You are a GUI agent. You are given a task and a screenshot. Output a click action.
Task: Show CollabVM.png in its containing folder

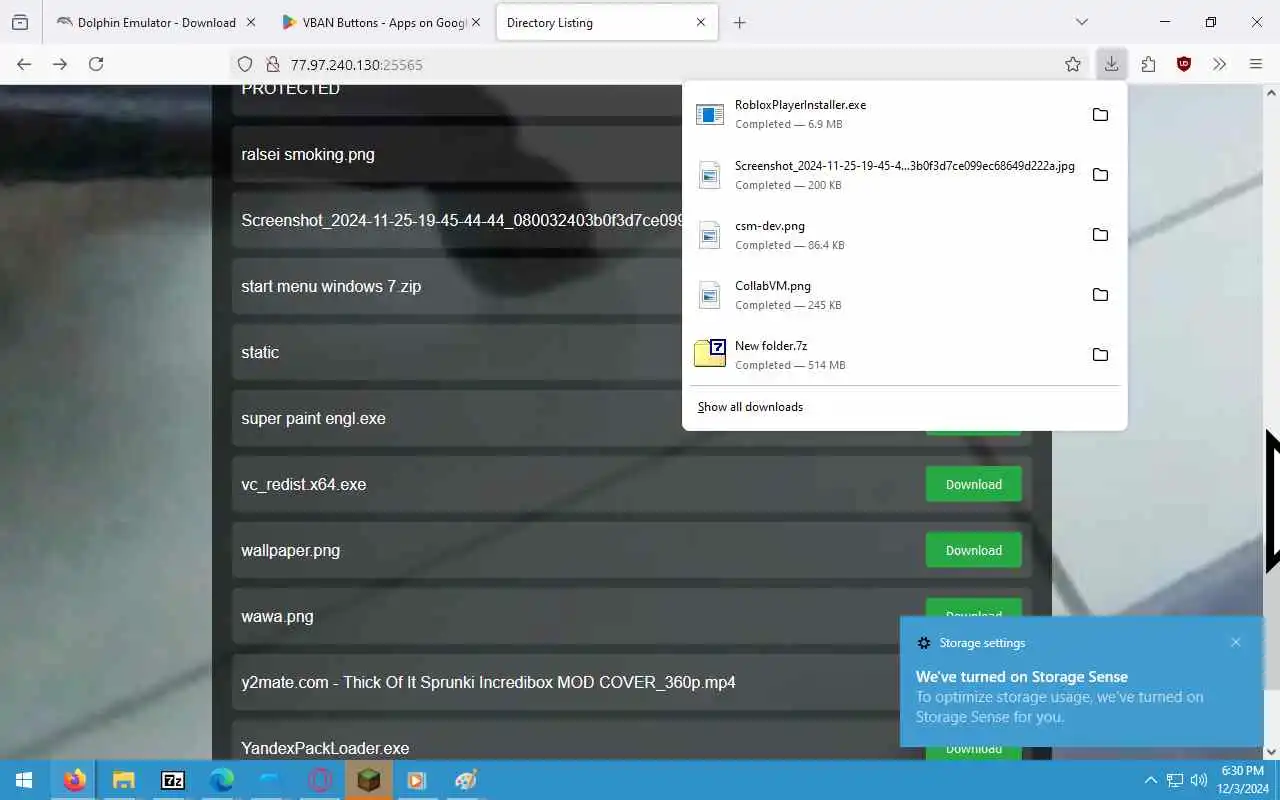pos(1100,294)
